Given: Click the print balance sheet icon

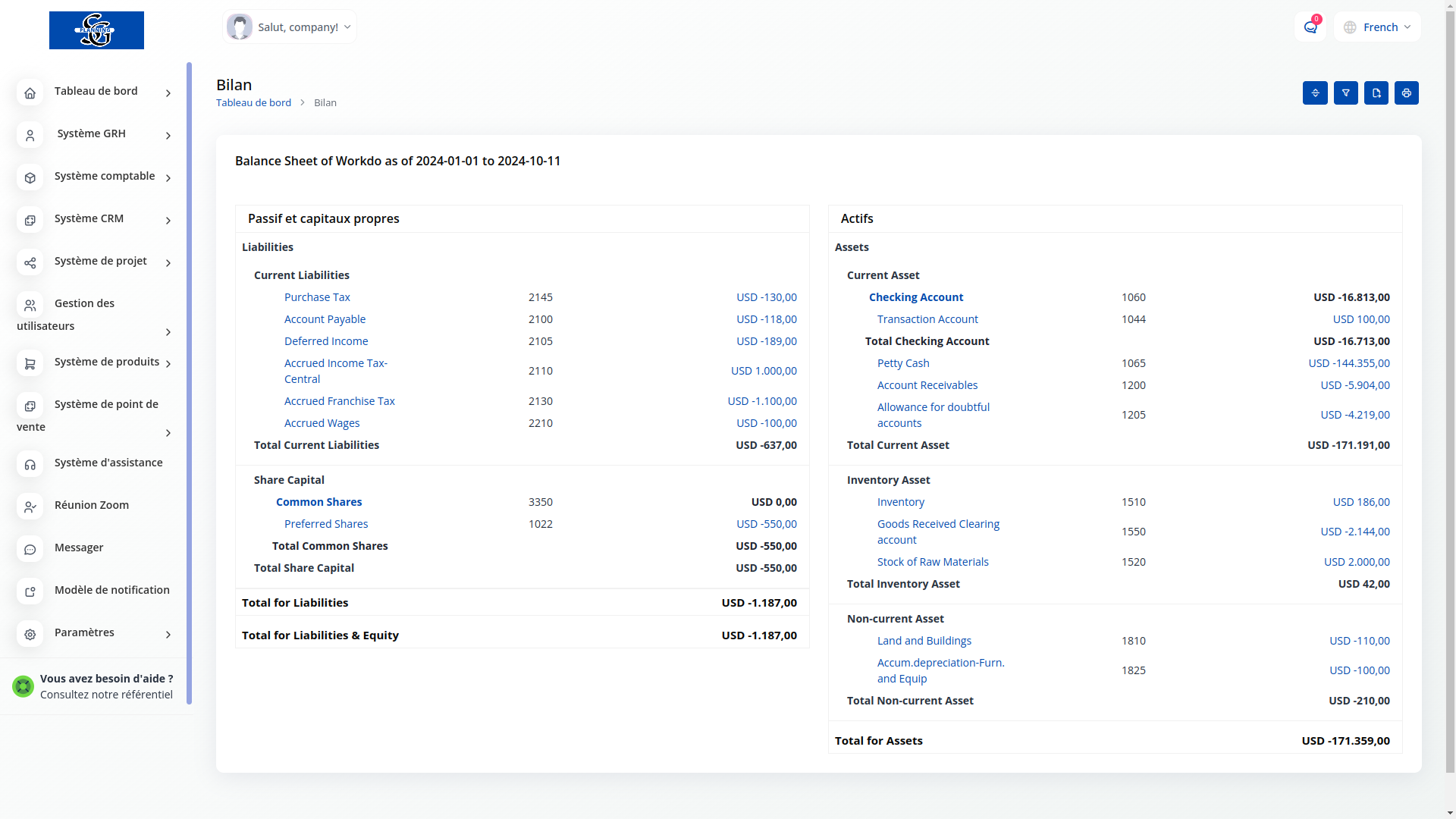Looking at the screenshot, I should (x=1406, y=93).
